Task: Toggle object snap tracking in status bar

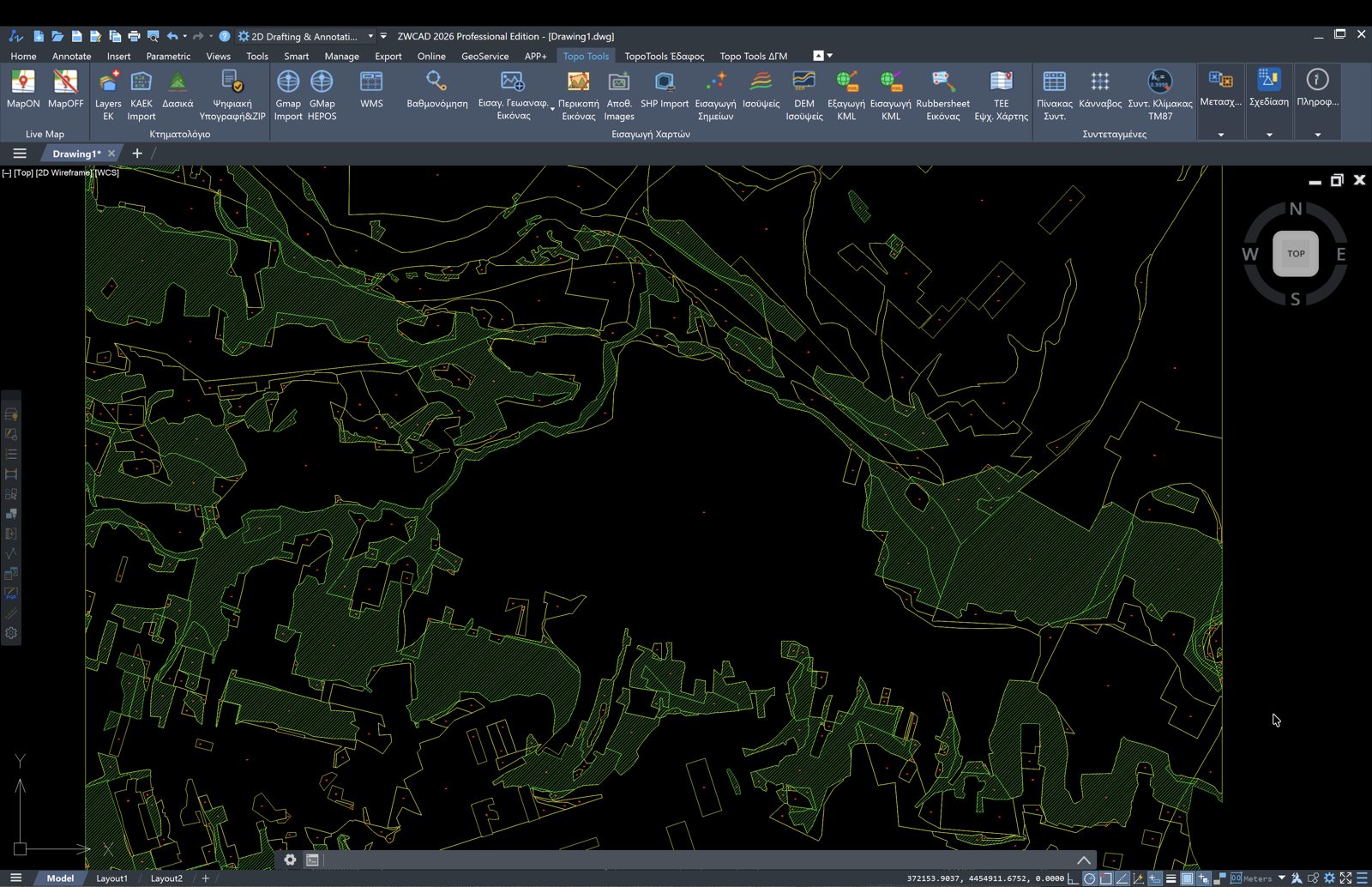Action: 1122,878
